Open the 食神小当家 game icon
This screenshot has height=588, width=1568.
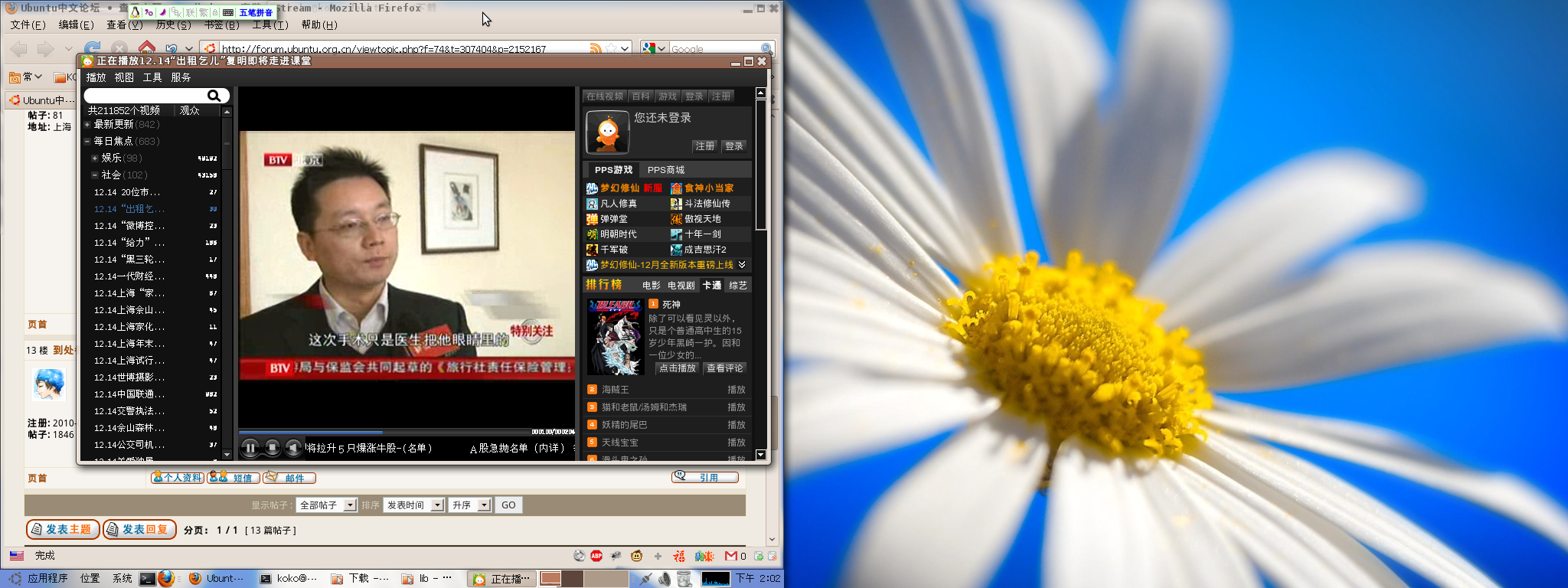(676, 188)
